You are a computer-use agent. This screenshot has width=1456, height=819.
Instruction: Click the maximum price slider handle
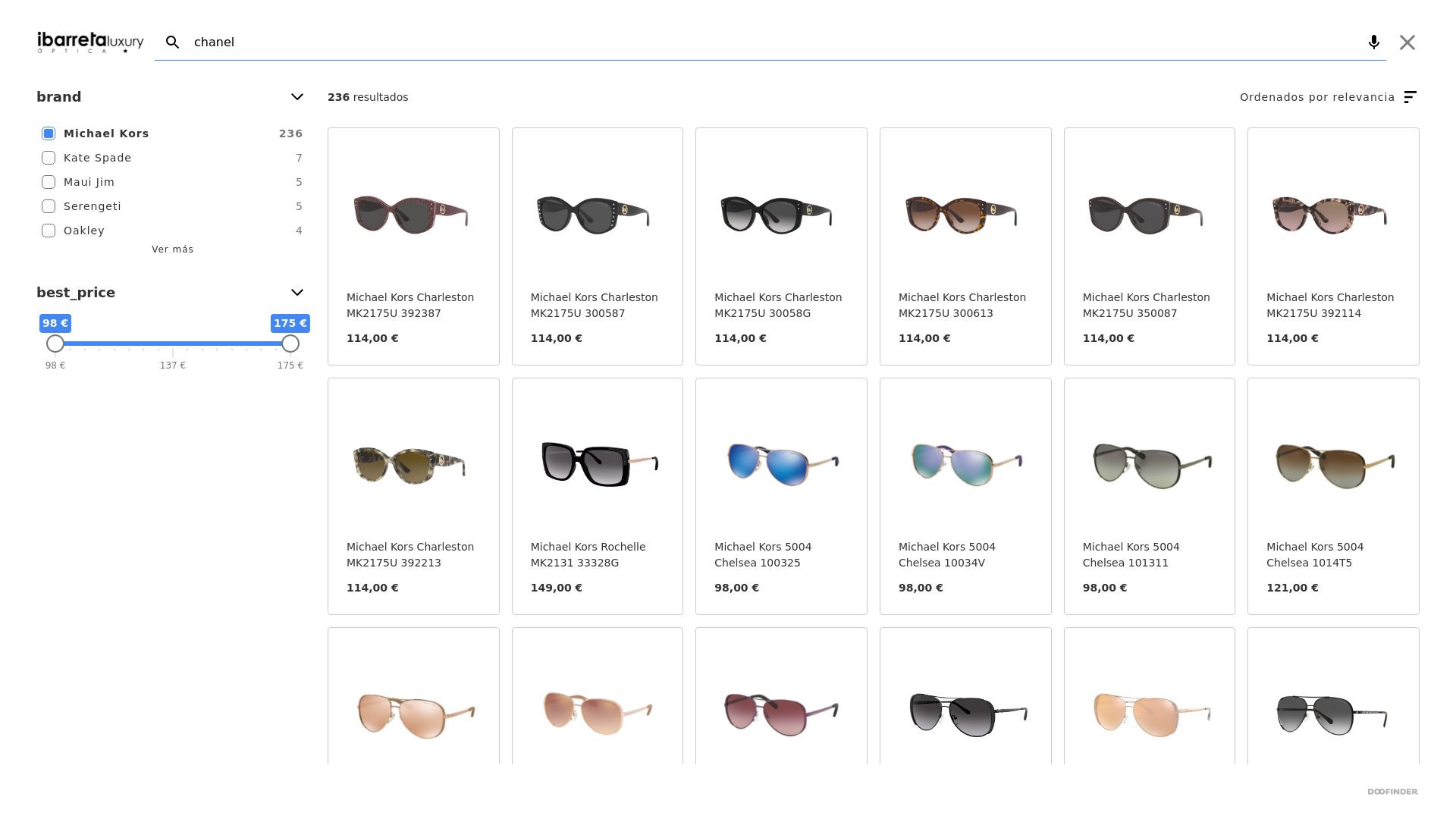coord(290,344)
